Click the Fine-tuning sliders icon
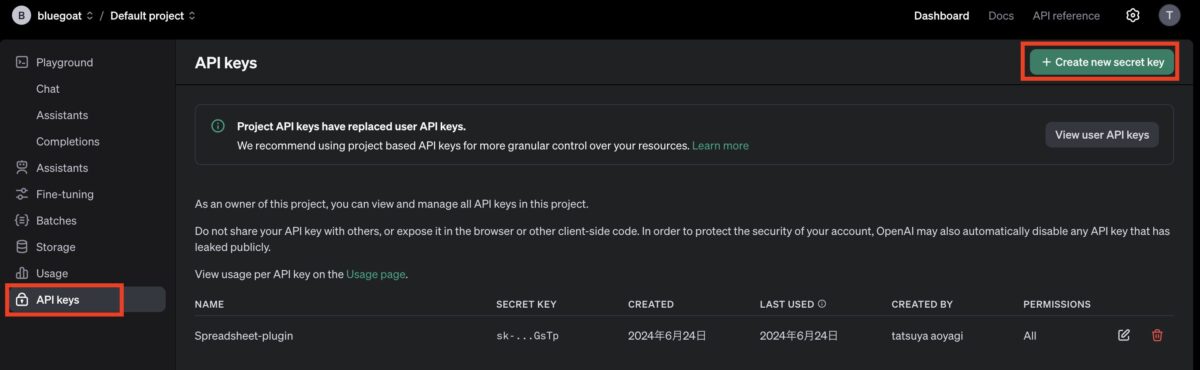 22,194
